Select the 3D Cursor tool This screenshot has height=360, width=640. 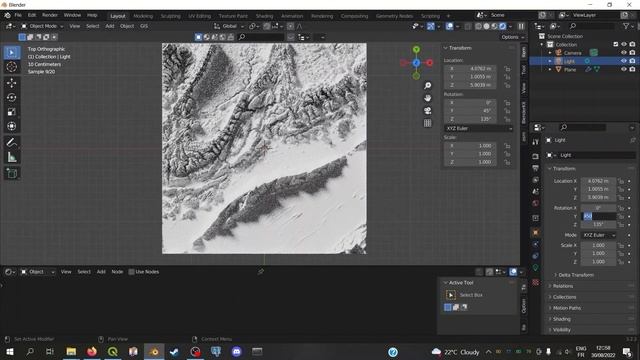(12, 67)
